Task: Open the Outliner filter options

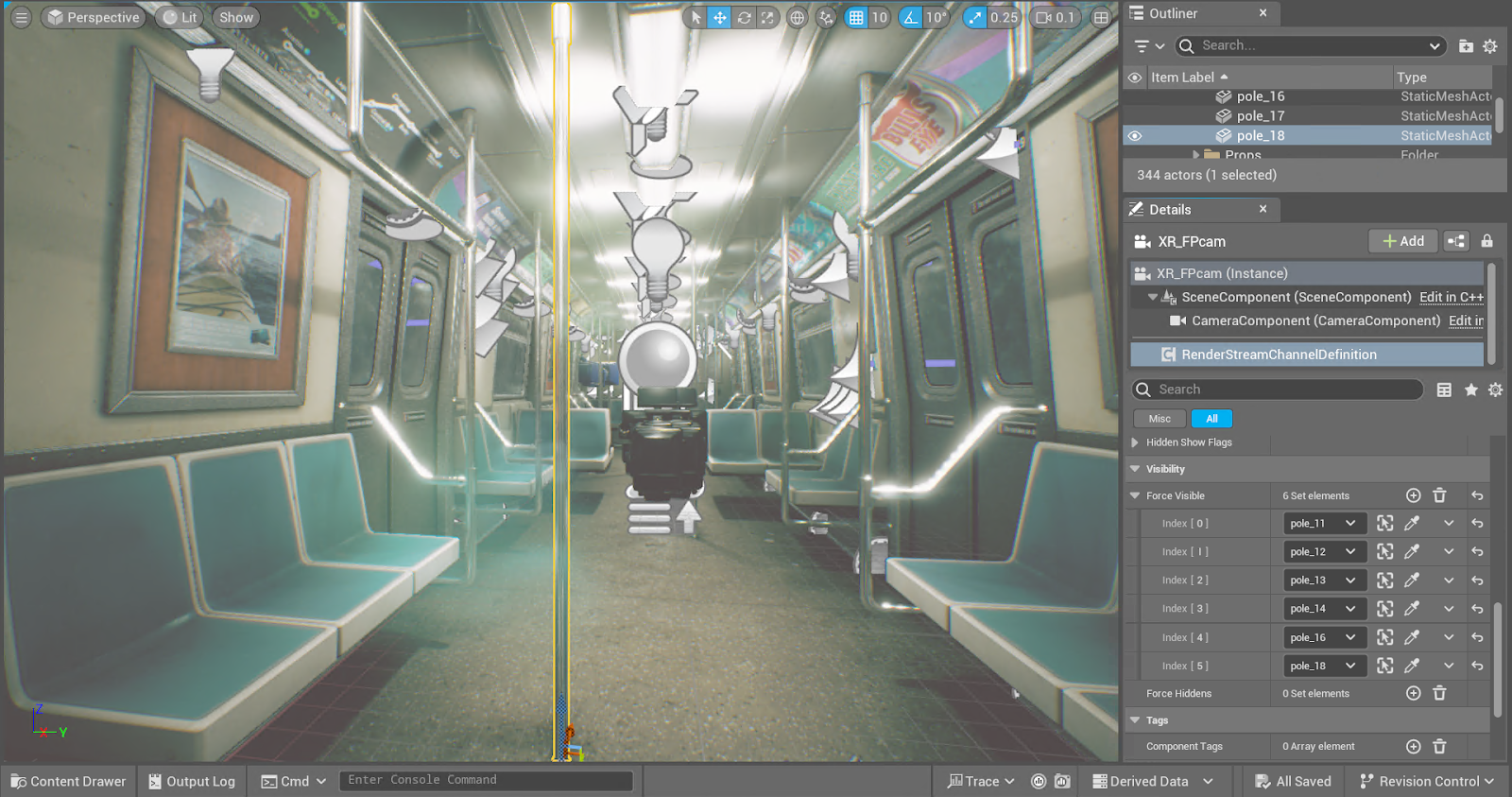Action: click(1149, 45)
